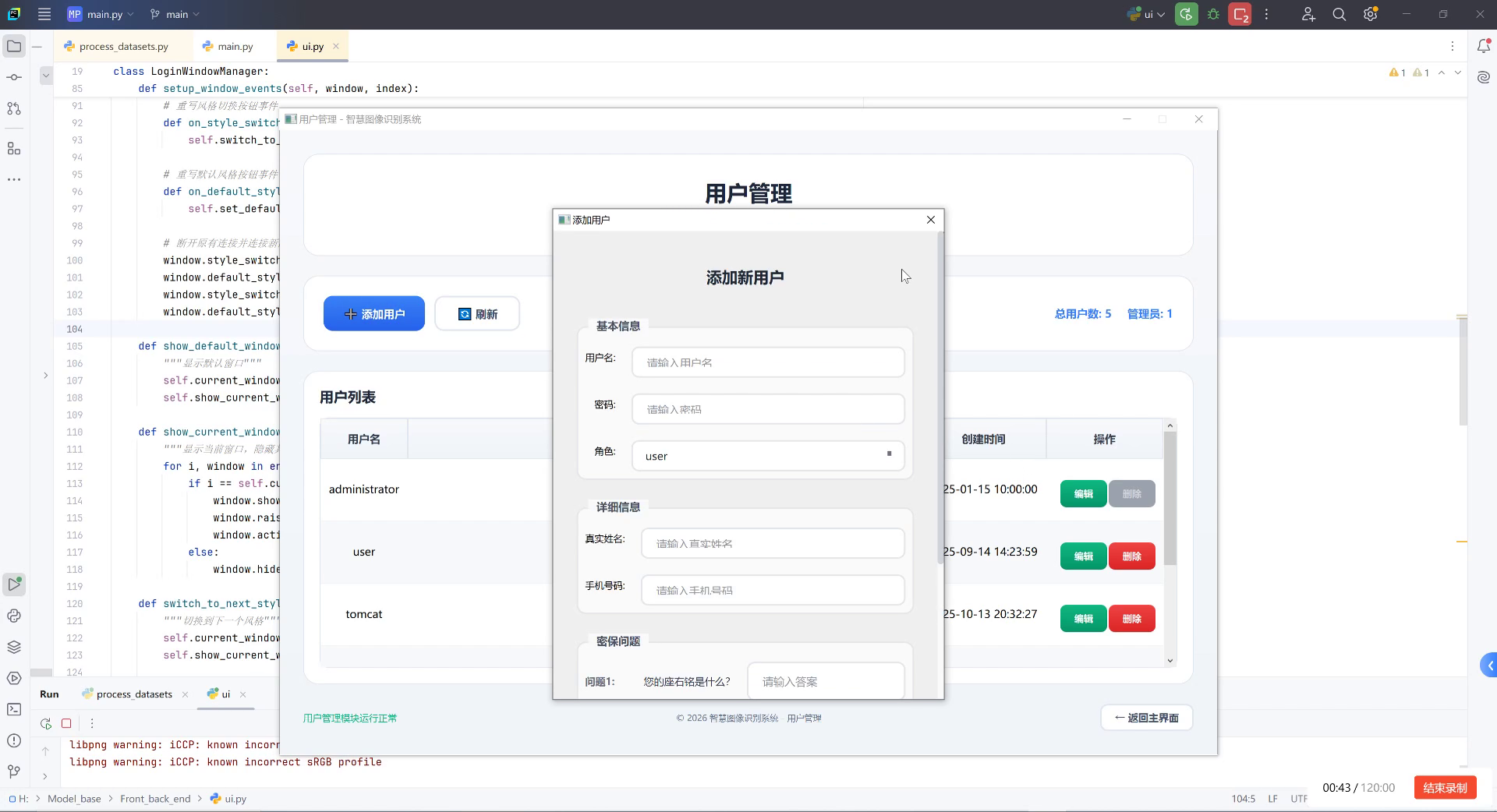Rerun the ui run configuration
The width and height of the screenshot is (1497, 812).
click(1186, 14)
